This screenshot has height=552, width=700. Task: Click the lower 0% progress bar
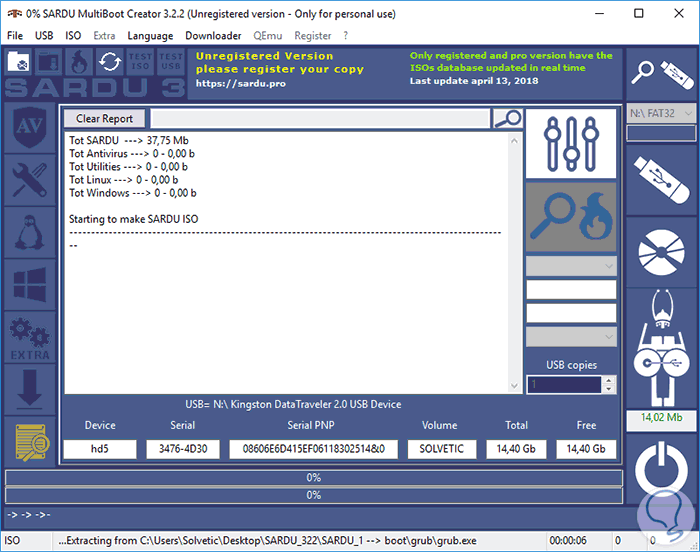(313, 495)
